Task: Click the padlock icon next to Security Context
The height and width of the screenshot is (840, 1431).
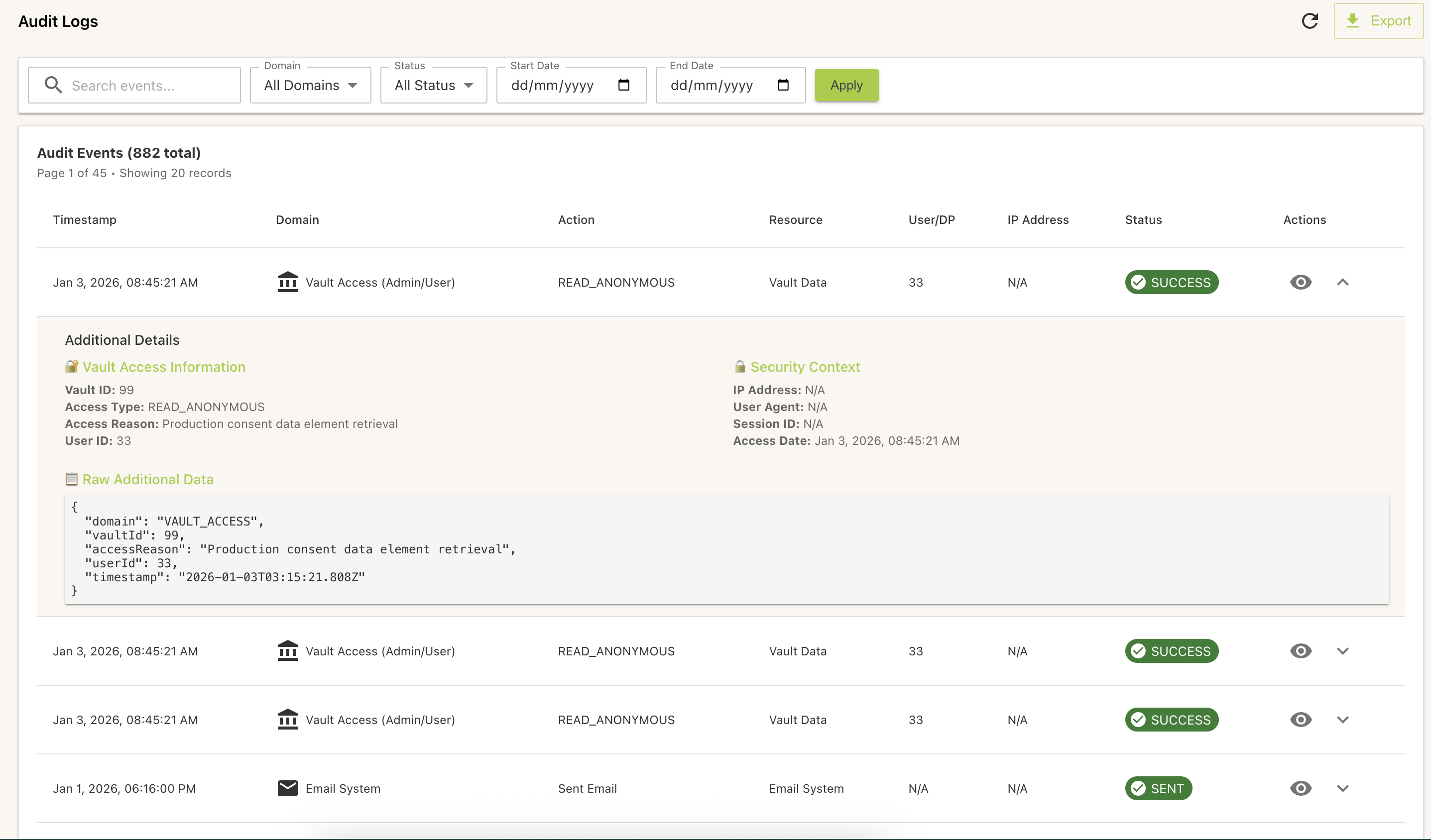Action: pyautogui.click(x=739, y=367)
